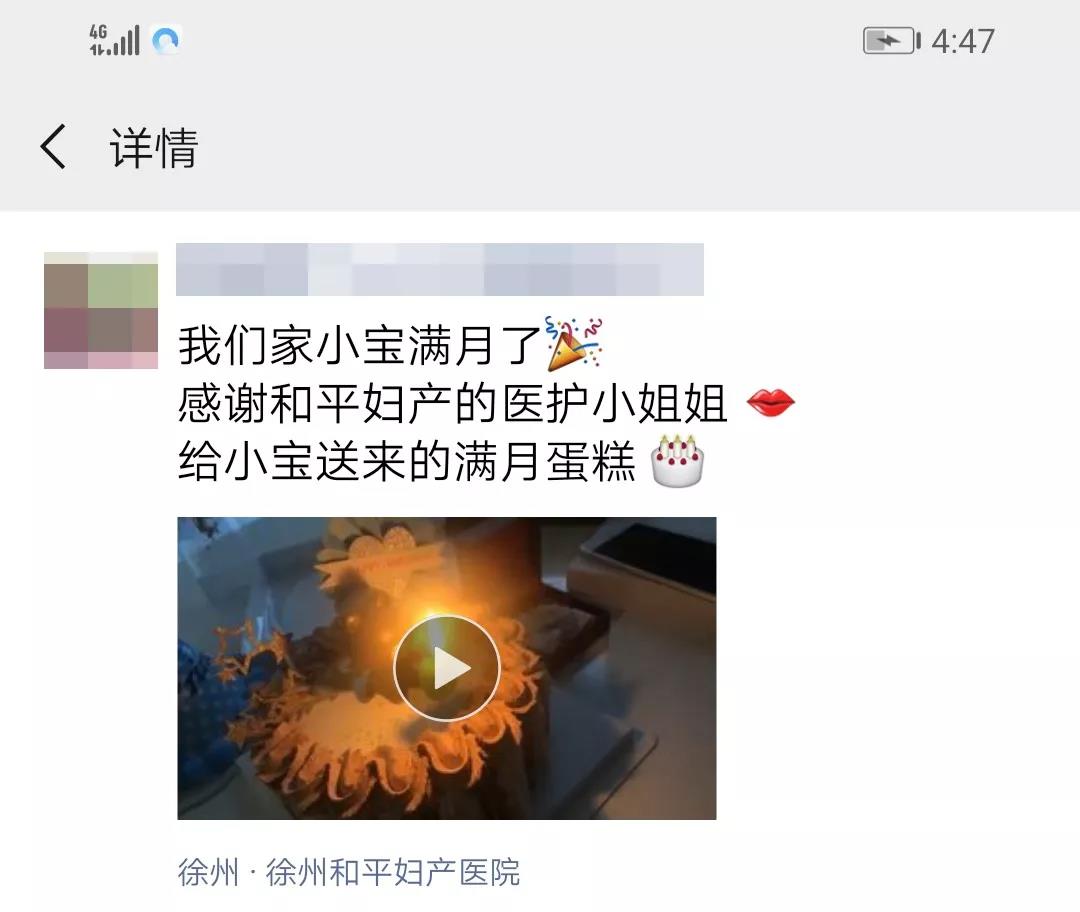Image resolution: width=1080 pixels, height=912 pixels.
Task: Tap the 4:47 clock display
Action: pyautogui.click(x=963, y=41)
